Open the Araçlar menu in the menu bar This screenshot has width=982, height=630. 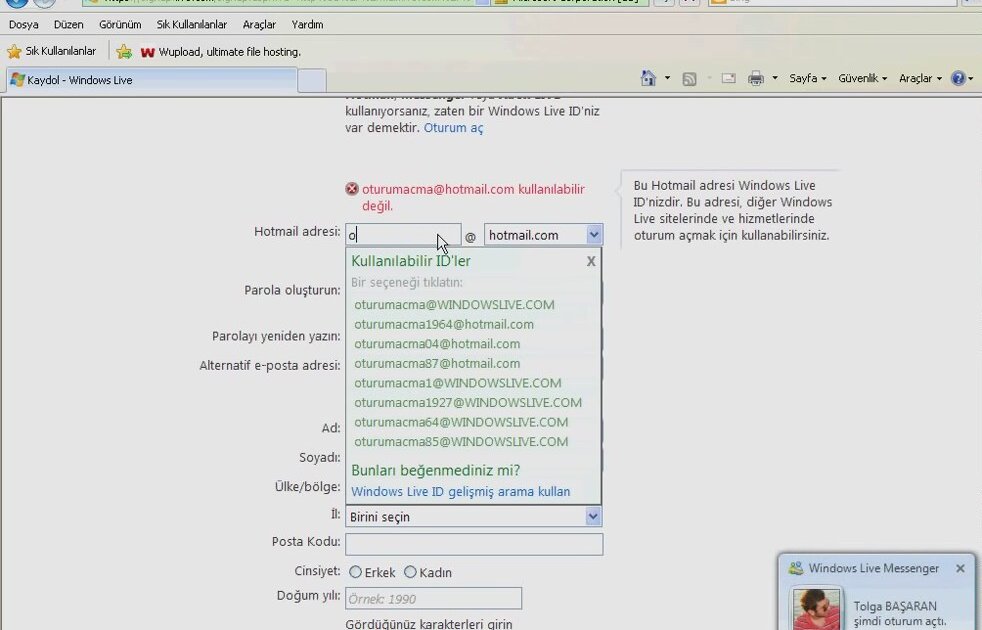tap(259, 24)
